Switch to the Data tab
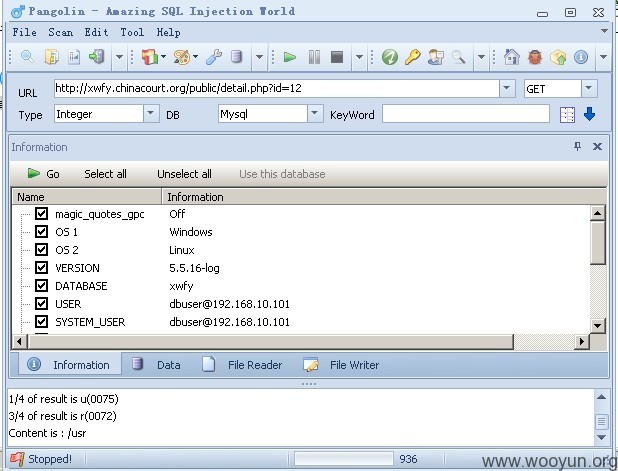The height and width of the screenshot is (471, 618). 156,365
